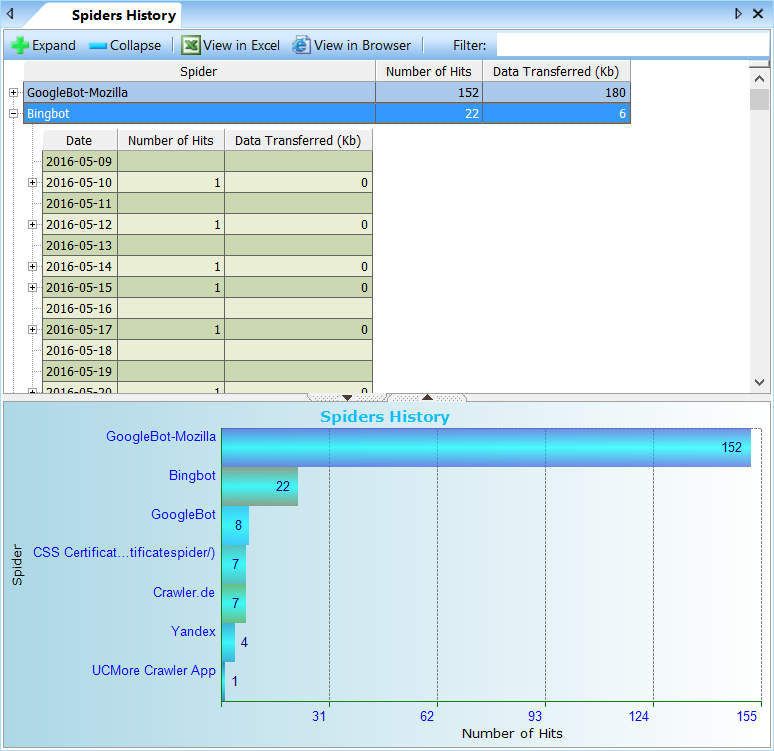Image resolution: width=774 pixels, height=751 pixels.
Task: Click the Excel spreadsheet icon
Action: pyautogui.click(x=191, y=45)
